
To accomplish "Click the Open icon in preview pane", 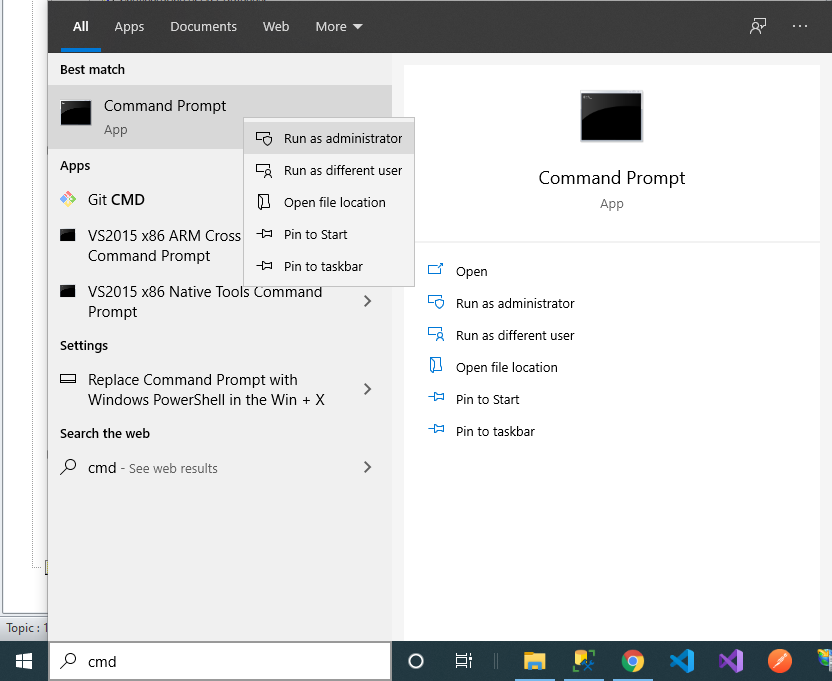I will point(436,269).
